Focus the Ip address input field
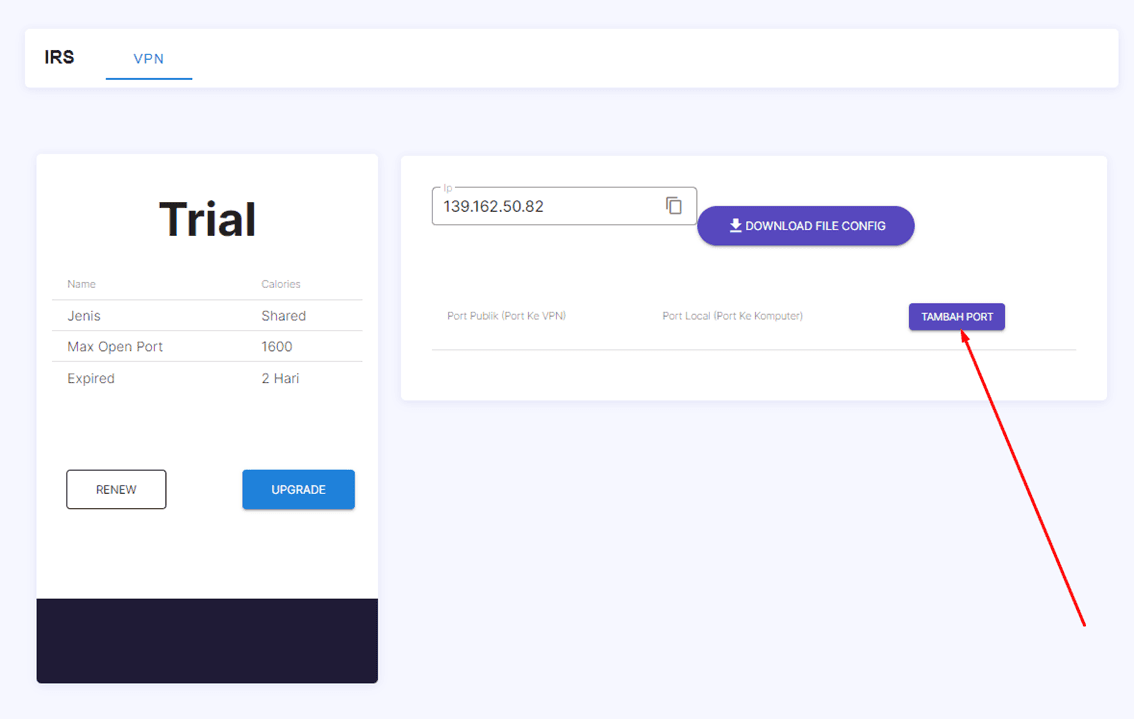1134x719 pixels. (545, 207)
